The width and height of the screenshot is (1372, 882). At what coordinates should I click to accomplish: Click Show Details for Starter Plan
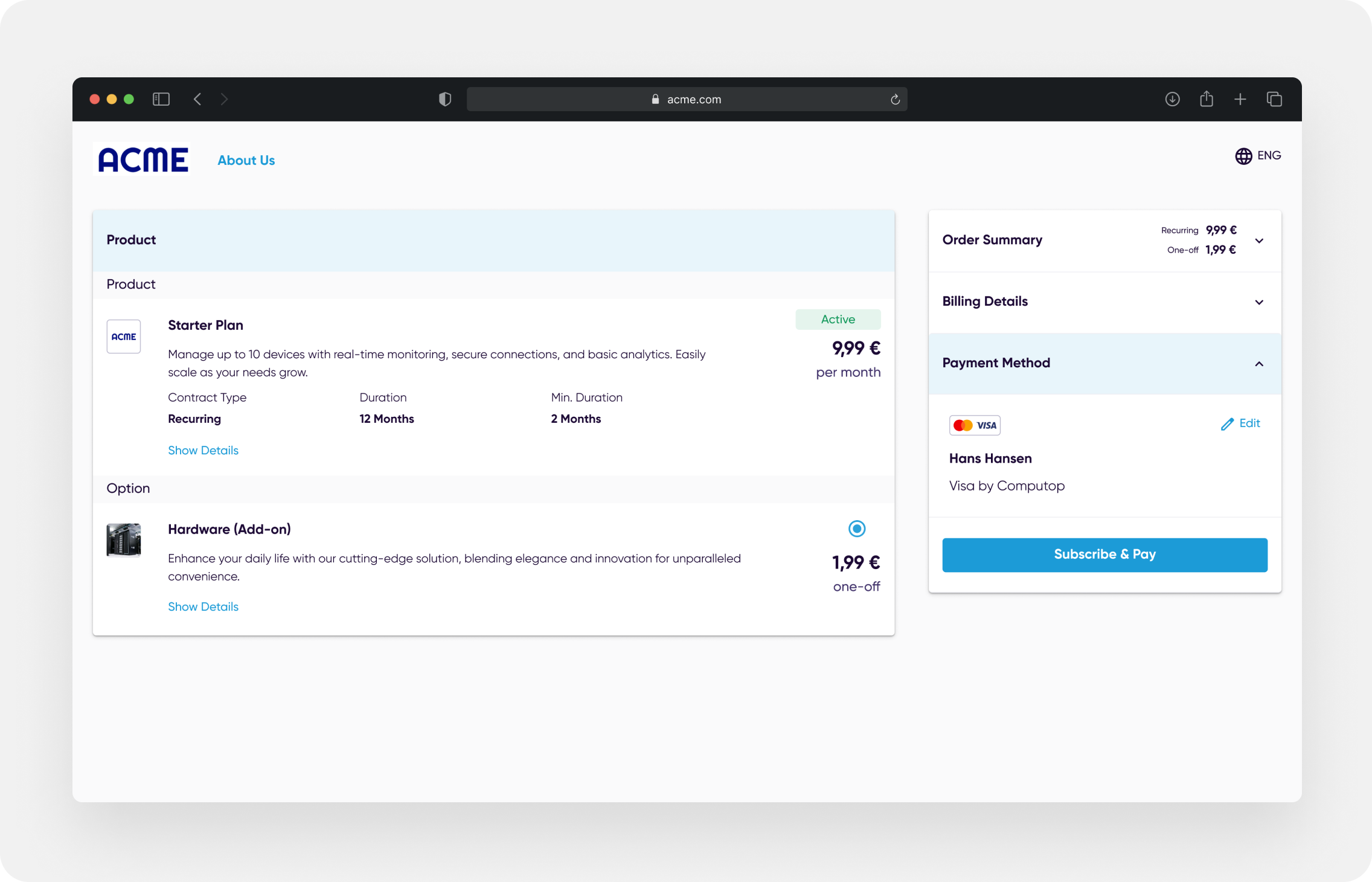coord(203,450)
